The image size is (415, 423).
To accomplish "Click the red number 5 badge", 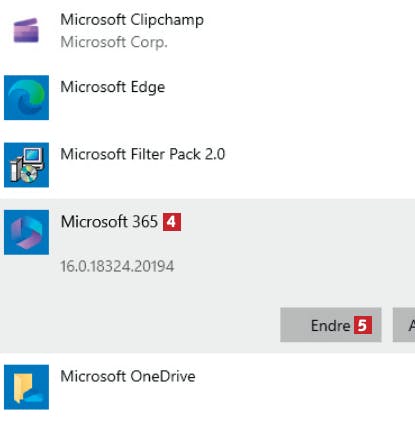I will [363, 325].
